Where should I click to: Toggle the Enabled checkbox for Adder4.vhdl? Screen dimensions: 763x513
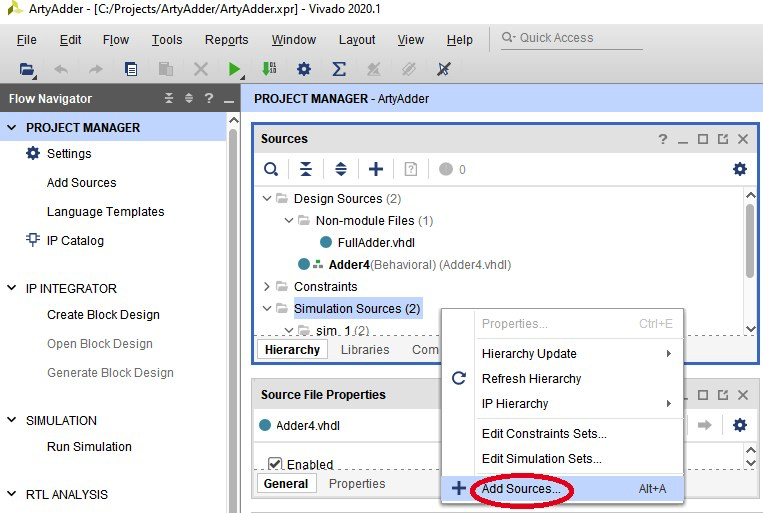(x=275, y=464)
